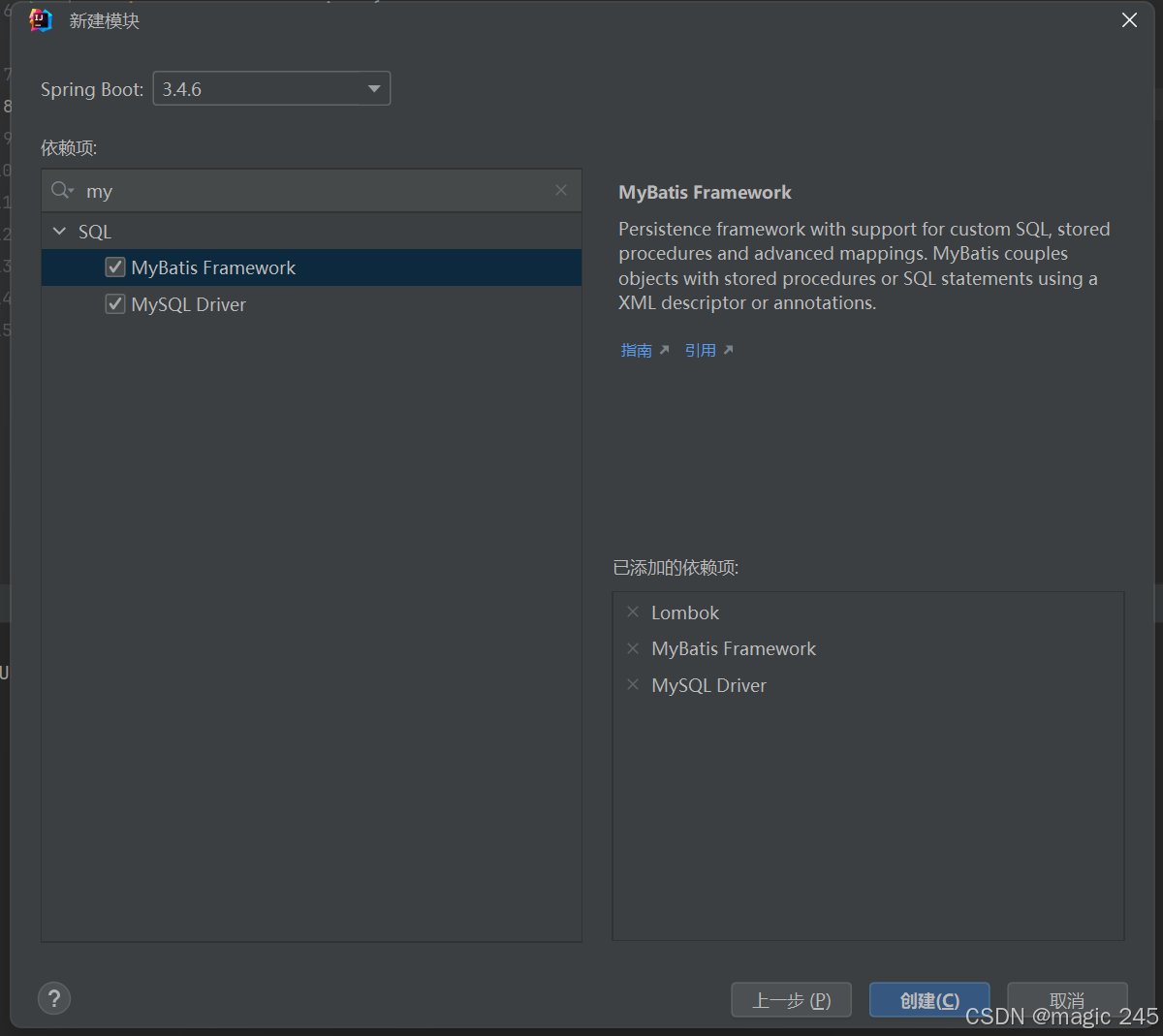Clear the dependency search text
Image resolution: width=1163 pixels, height=1036 pixels.
(561, 190)
